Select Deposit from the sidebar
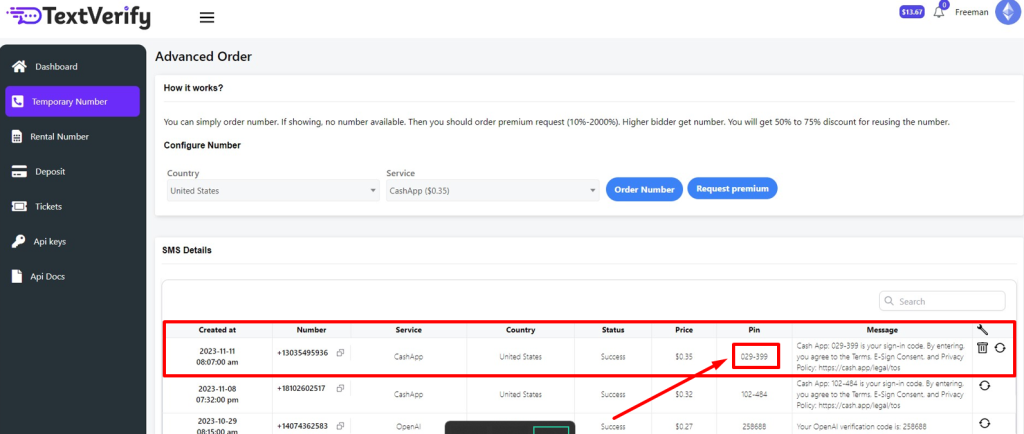1024x434 pixels. click(x=50, y=172)
